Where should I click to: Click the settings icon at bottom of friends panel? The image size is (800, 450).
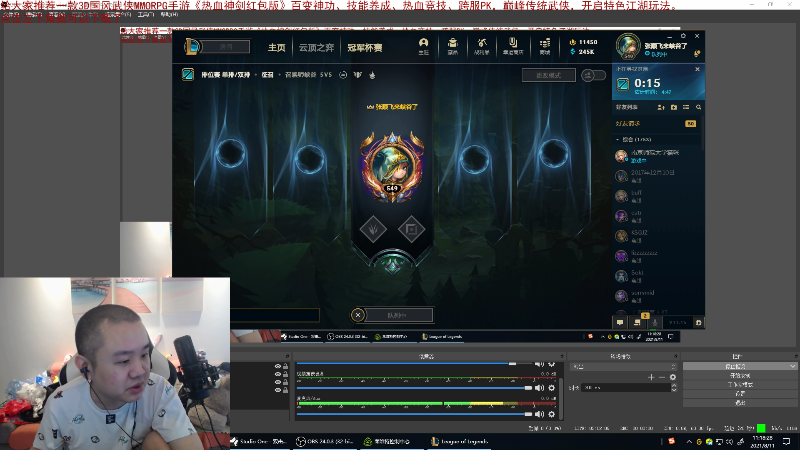coord(698,322)
